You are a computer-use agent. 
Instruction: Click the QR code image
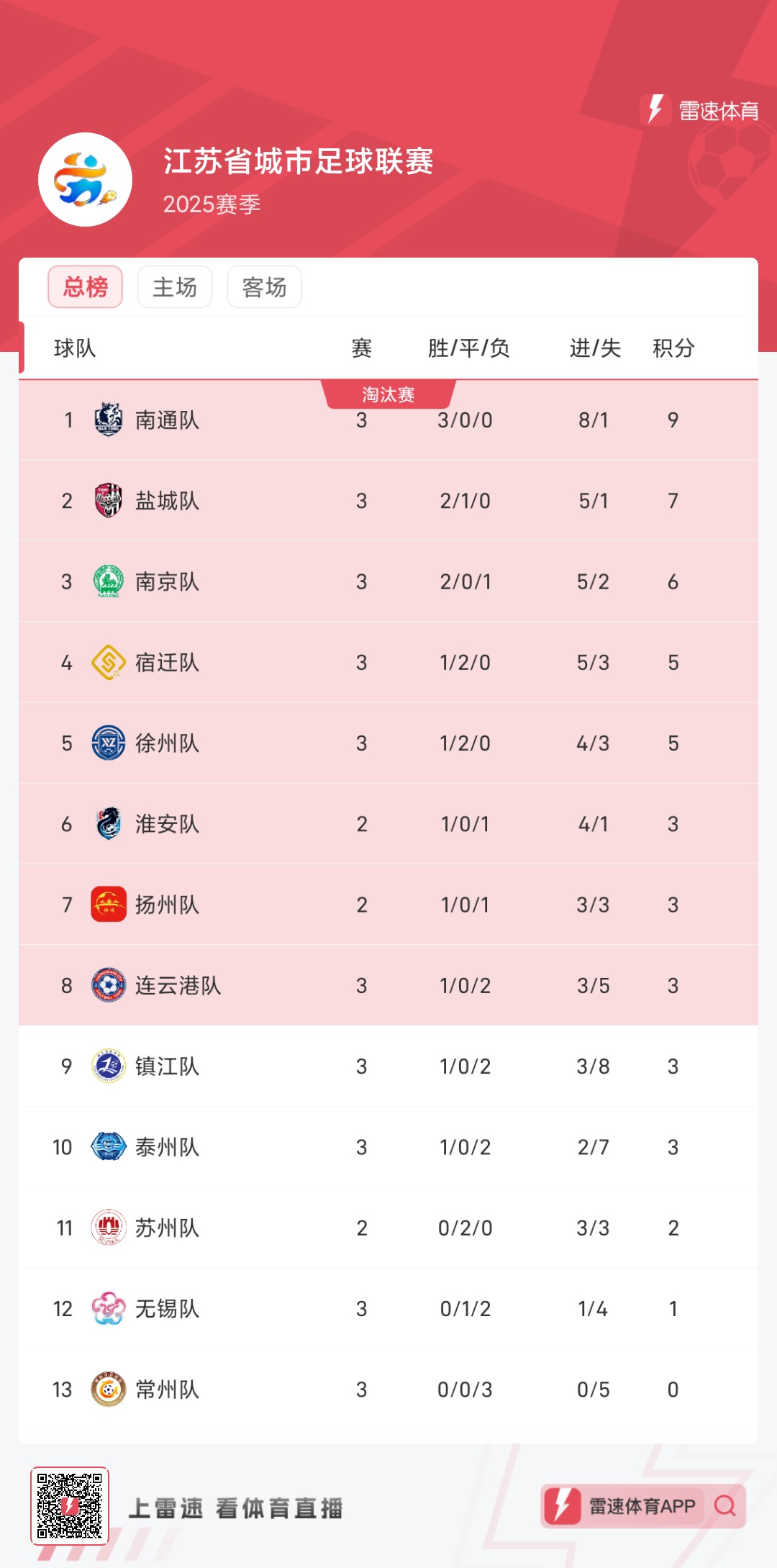coord(70,1505)
